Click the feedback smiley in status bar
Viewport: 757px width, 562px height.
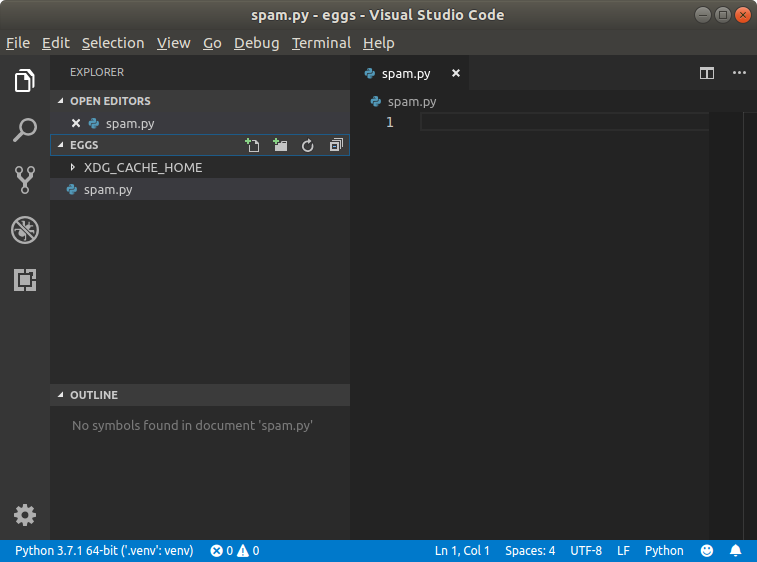(x=707, y=551)
